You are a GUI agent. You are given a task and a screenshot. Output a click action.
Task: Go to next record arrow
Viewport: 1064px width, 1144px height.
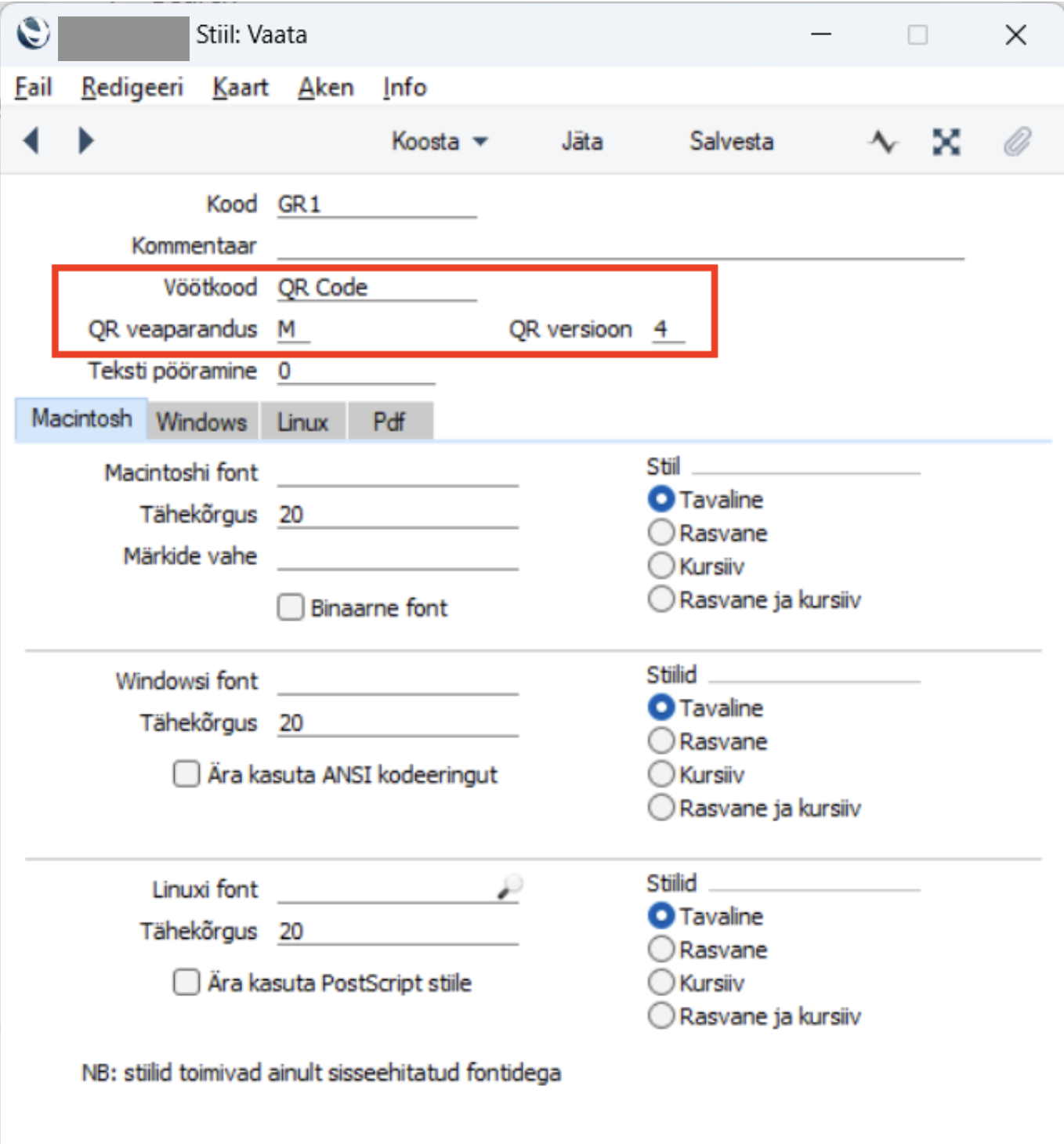pos(86,141)
